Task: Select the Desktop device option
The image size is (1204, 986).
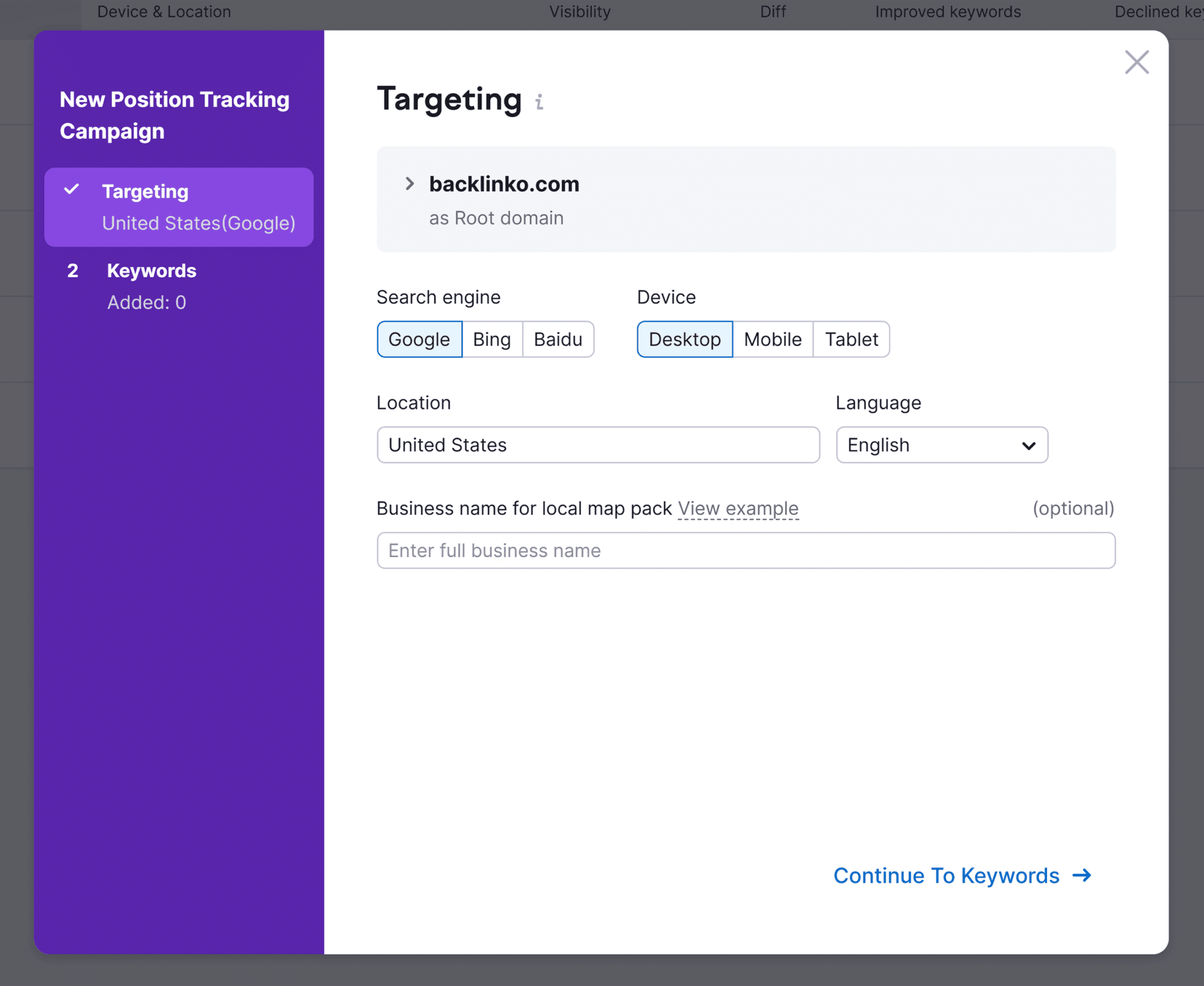Action: 685,339
